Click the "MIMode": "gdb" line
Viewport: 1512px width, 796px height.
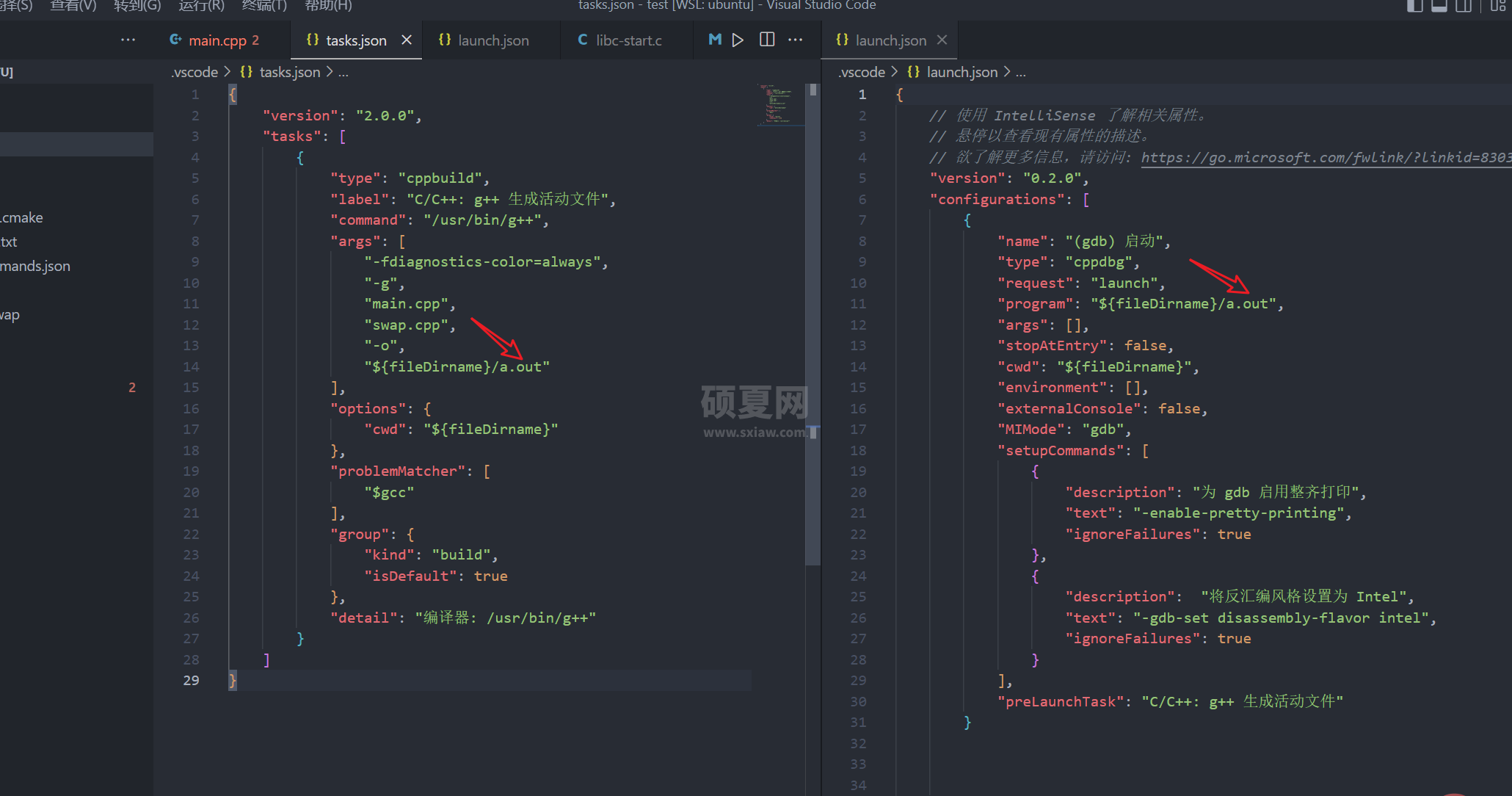(1064, 429)
